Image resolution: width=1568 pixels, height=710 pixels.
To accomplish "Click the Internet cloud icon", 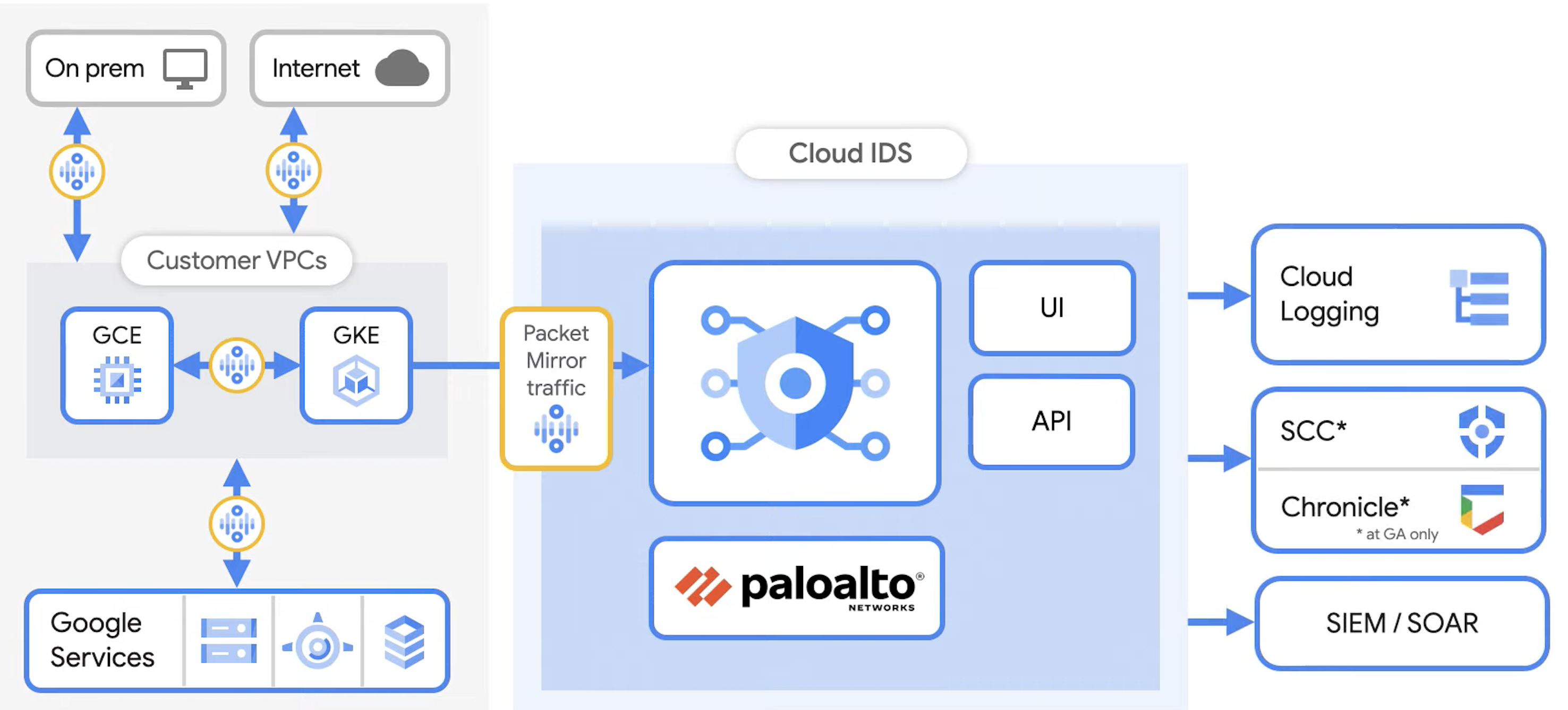I will pyautogui.click(x=402, y=67).
